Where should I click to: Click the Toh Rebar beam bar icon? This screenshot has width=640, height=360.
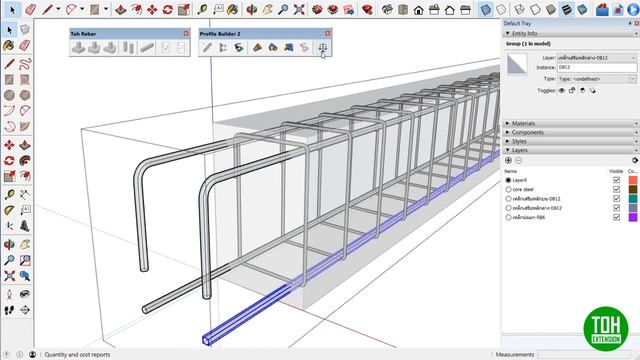pyautogui.click(x=147, y=48)
